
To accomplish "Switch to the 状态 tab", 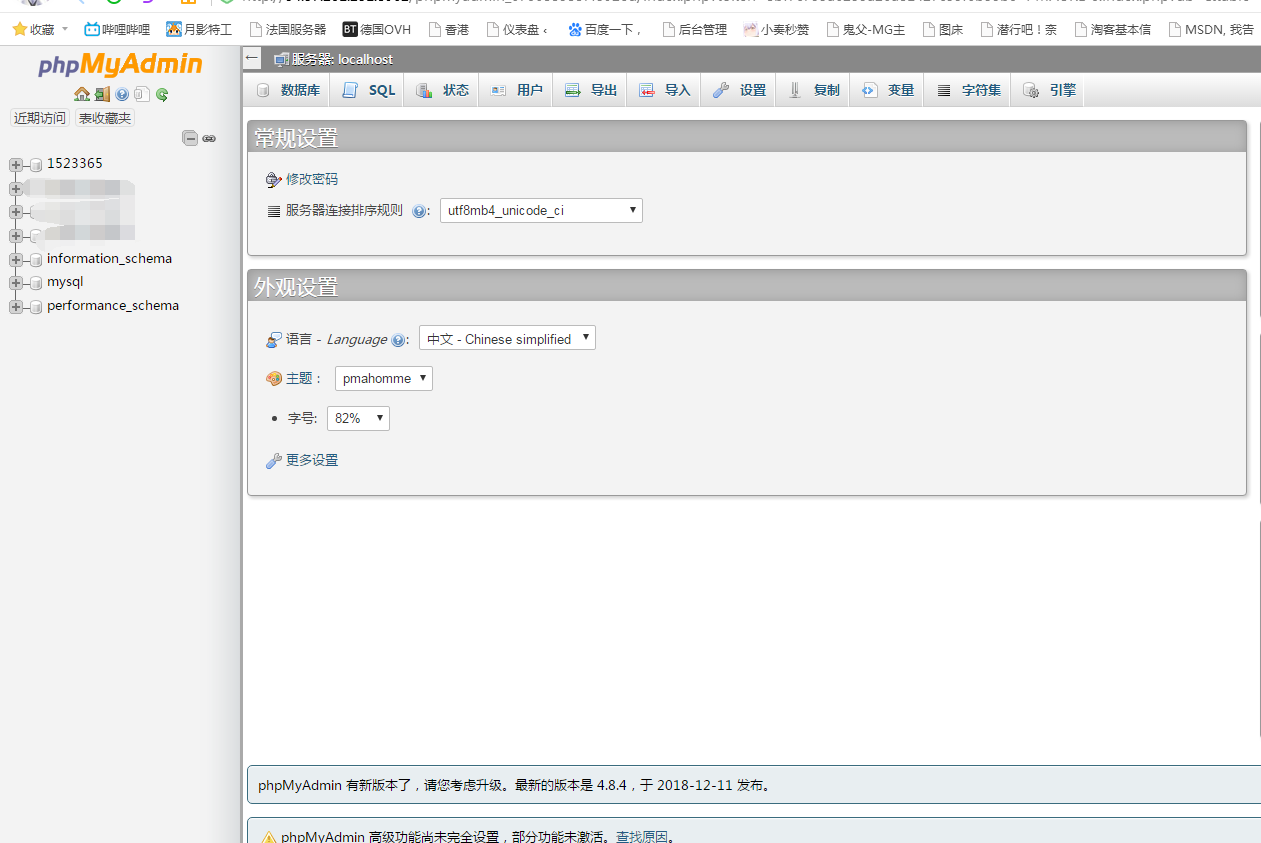I will tap(442, 90).
